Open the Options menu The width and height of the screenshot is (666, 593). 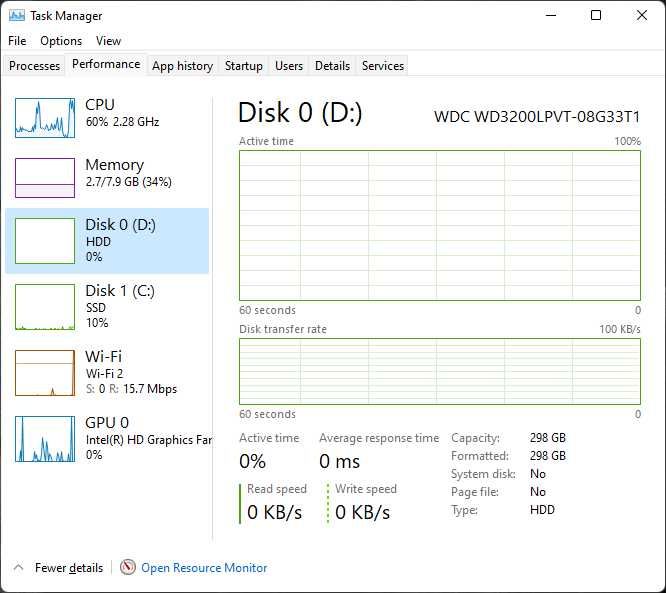(x=61, y=41)
